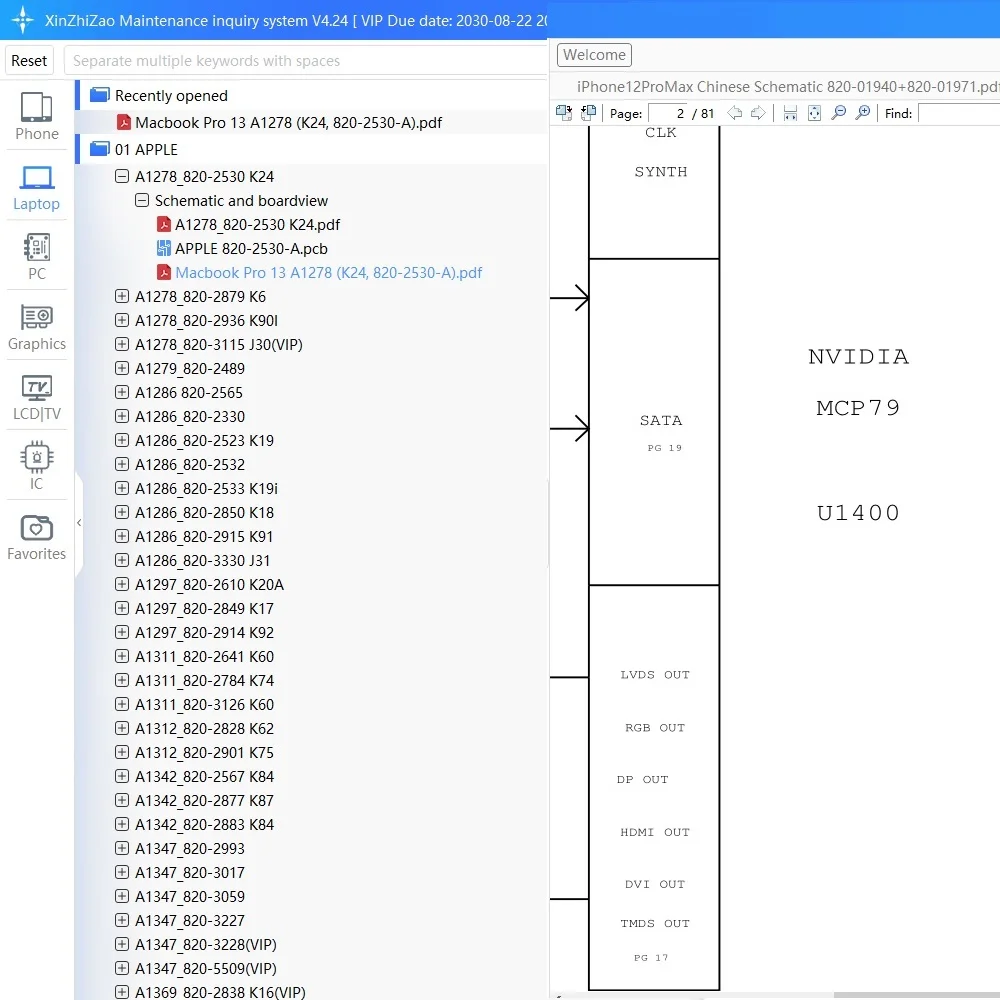1000x1000 pixels.
Task: Select the IC category icon
Action: [36, 457]
